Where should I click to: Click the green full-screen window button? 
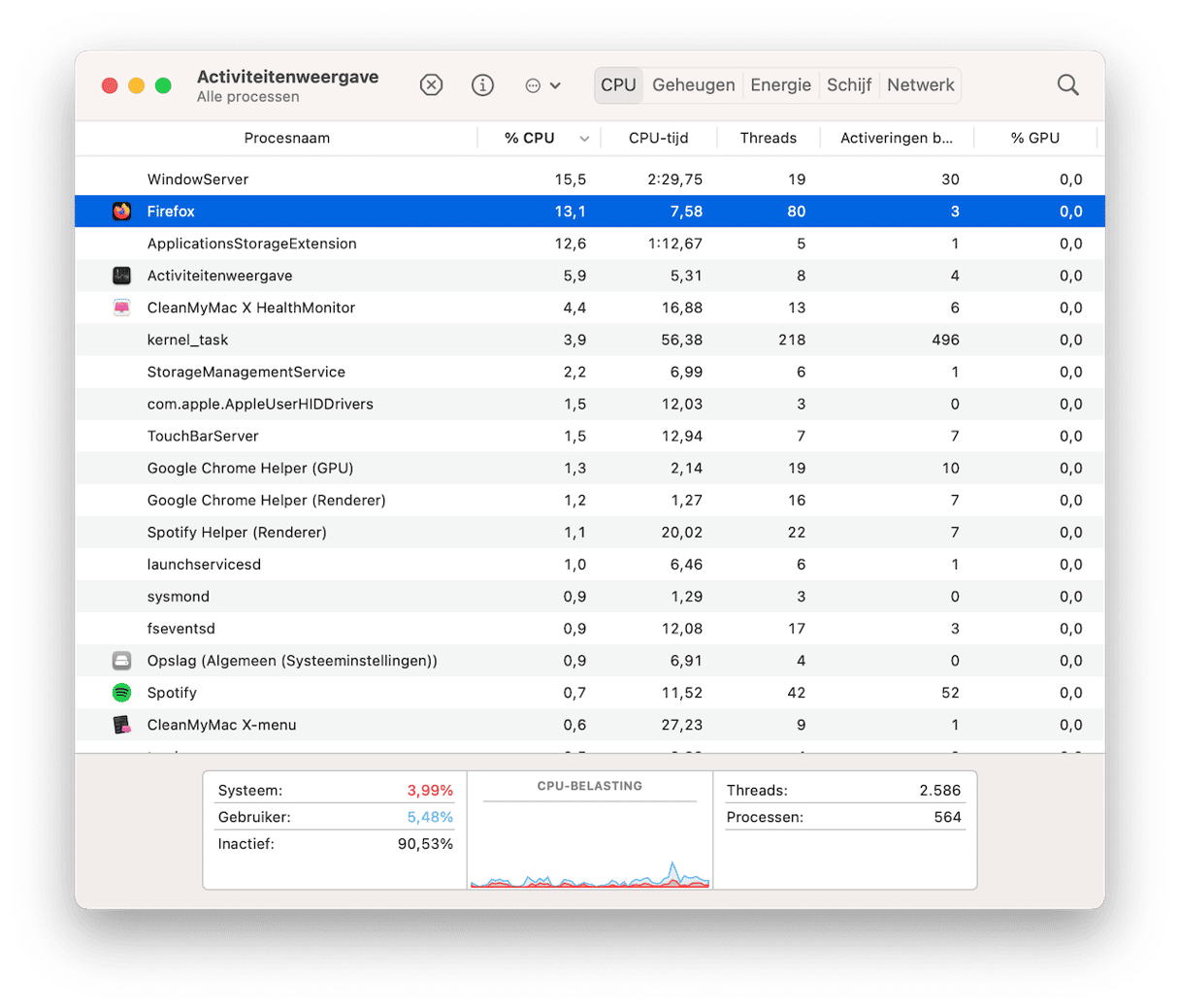pos(163,85)
